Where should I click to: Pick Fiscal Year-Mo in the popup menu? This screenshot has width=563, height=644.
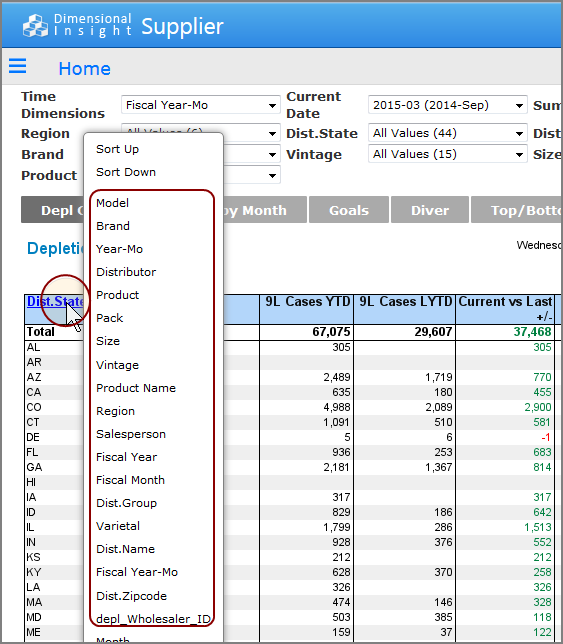137,572
